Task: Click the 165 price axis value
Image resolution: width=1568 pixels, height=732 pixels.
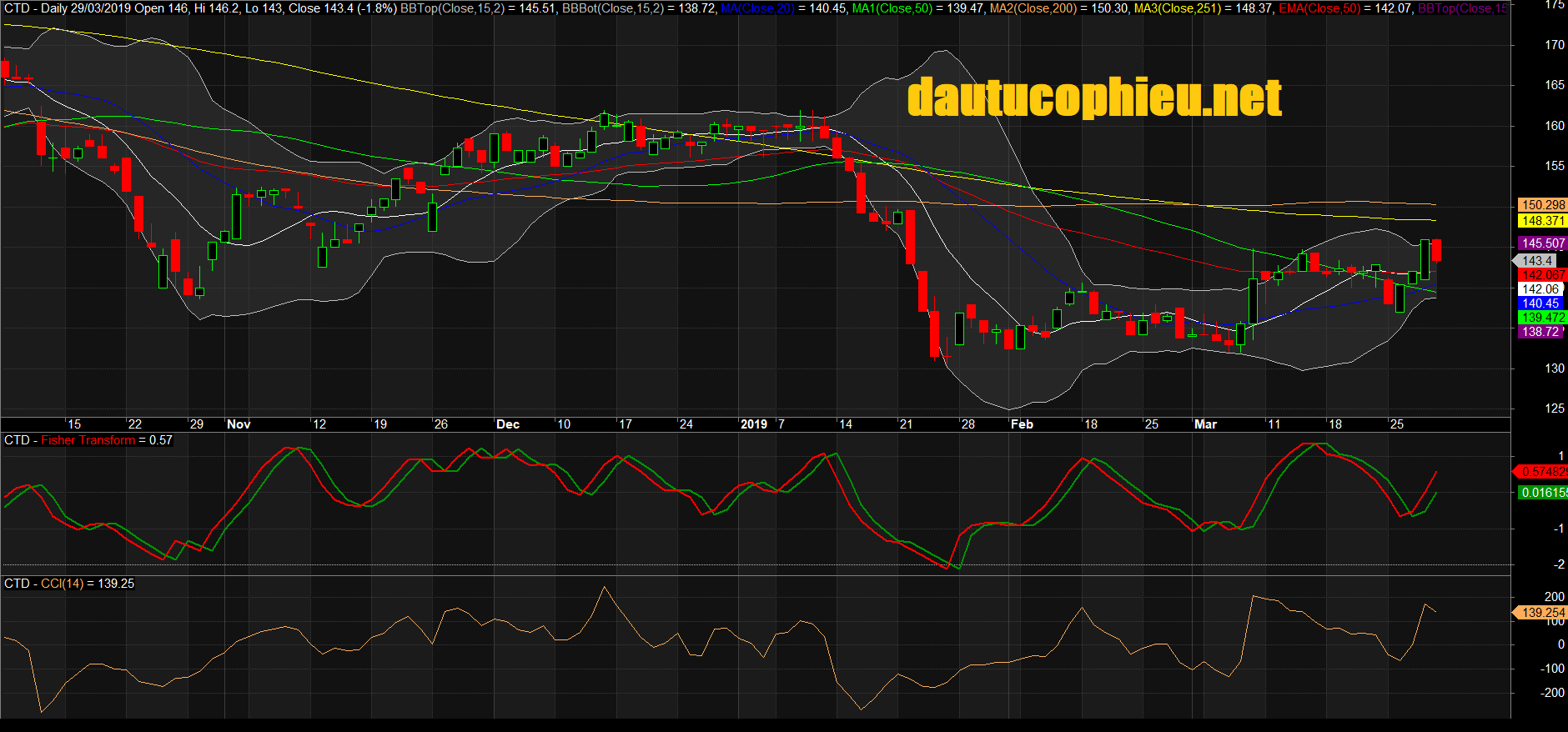Action: [x=1555, y=85]
